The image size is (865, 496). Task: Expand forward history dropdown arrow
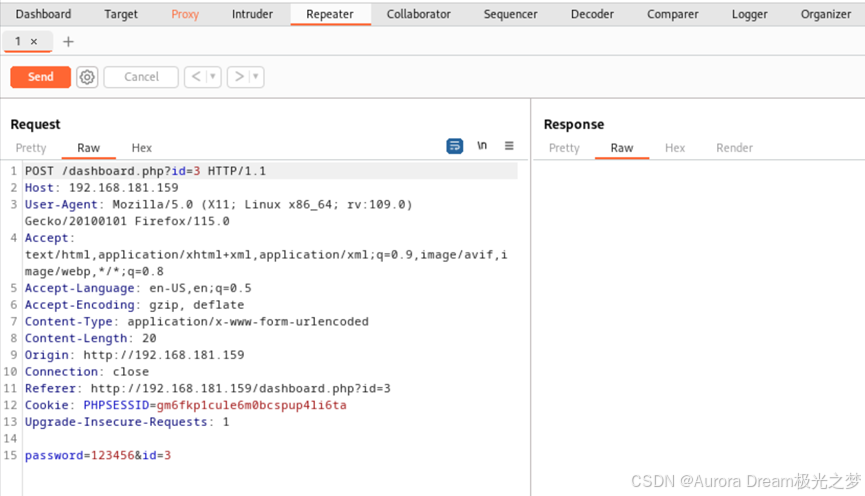coord(255,77)
